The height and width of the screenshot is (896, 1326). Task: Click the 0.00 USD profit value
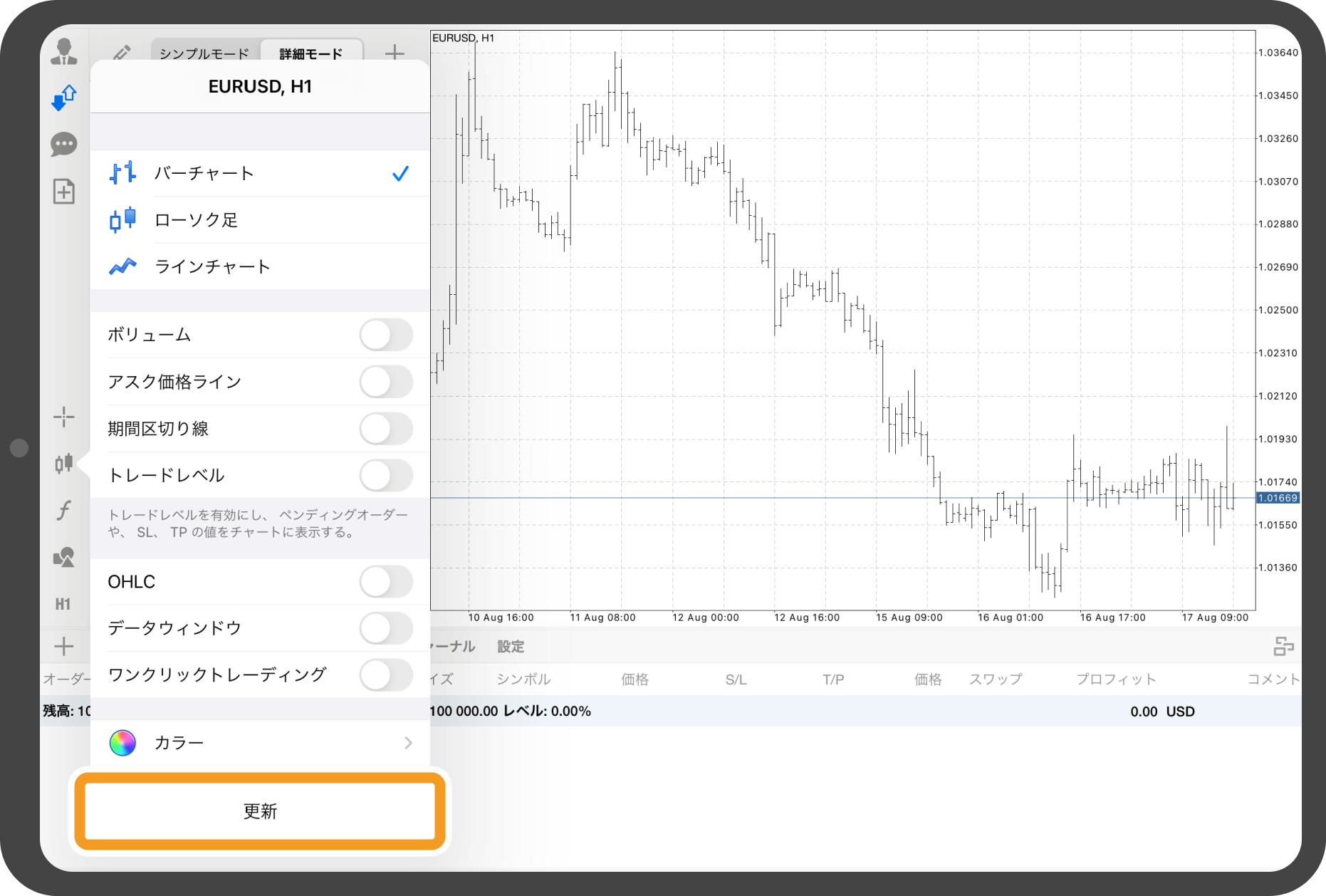pos(1162,711)
